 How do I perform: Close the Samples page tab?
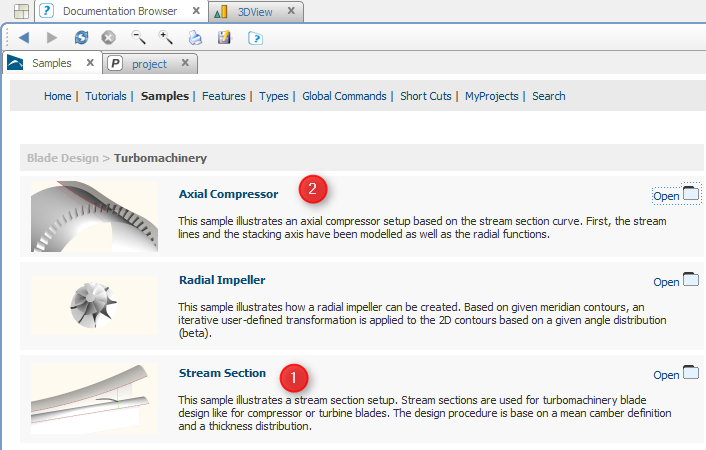pyautogui.click(x=90, y=63)
